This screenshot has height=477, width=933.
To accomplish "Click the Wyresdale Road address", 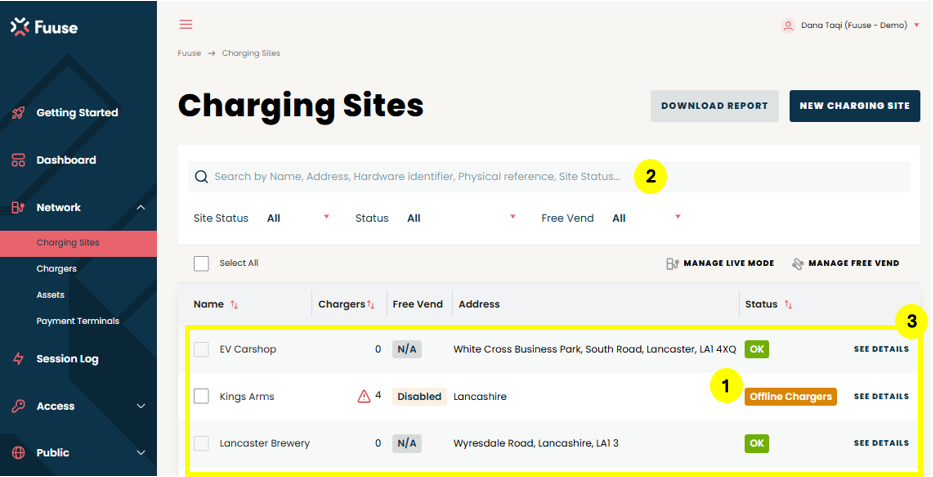I will (x=536, y=443).
